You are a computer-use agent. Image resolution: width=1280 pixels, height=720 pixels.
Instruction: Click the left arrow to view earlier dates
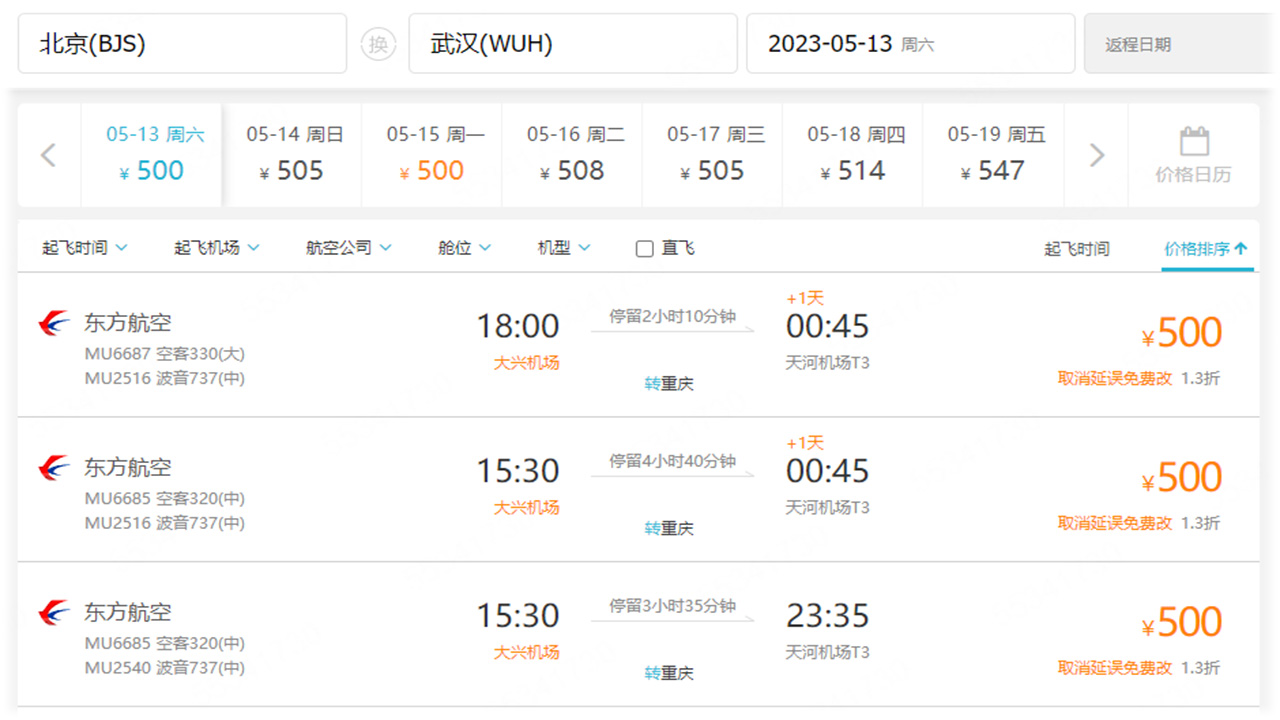(x=47, y=155)
